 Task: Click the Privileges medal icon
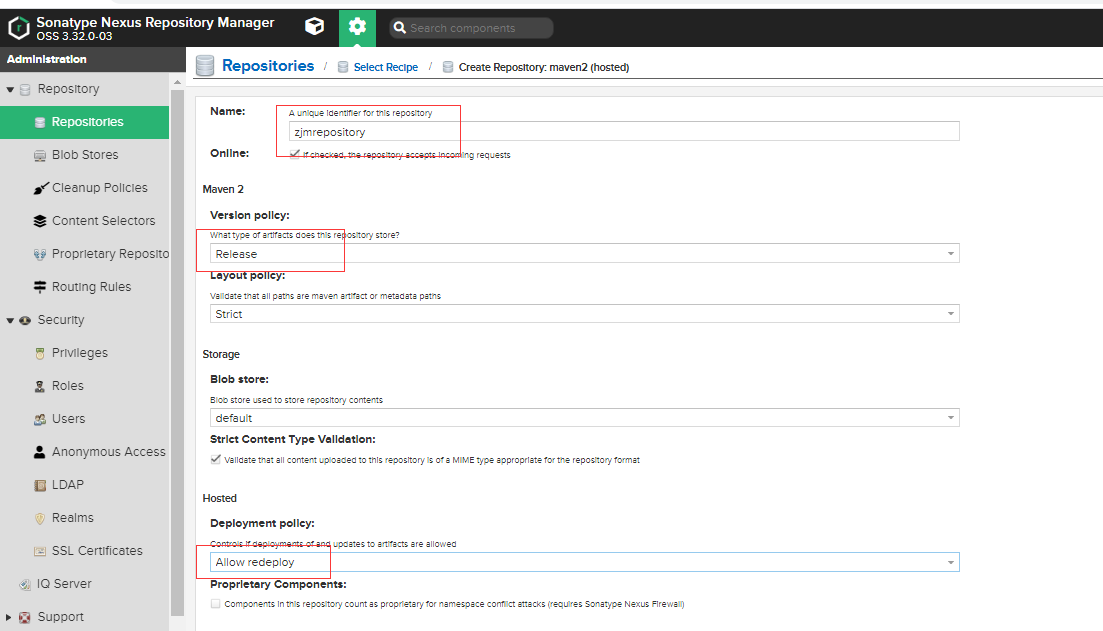click(x=40, y=353)
